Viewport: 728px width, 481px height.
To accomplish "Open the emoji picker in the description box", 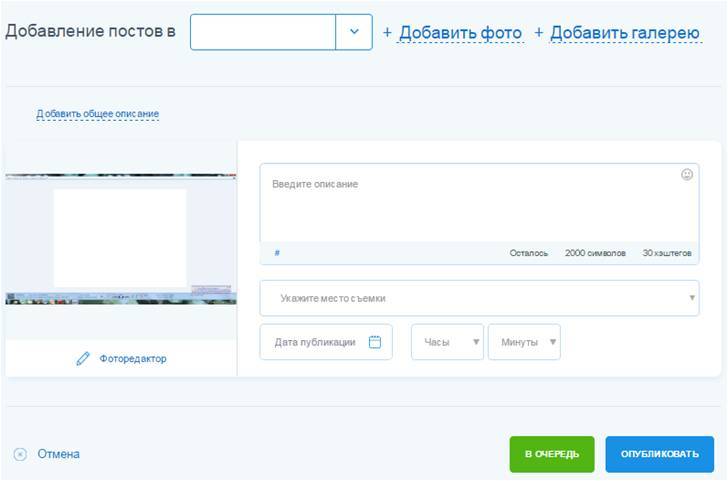I will click(687, 174).
